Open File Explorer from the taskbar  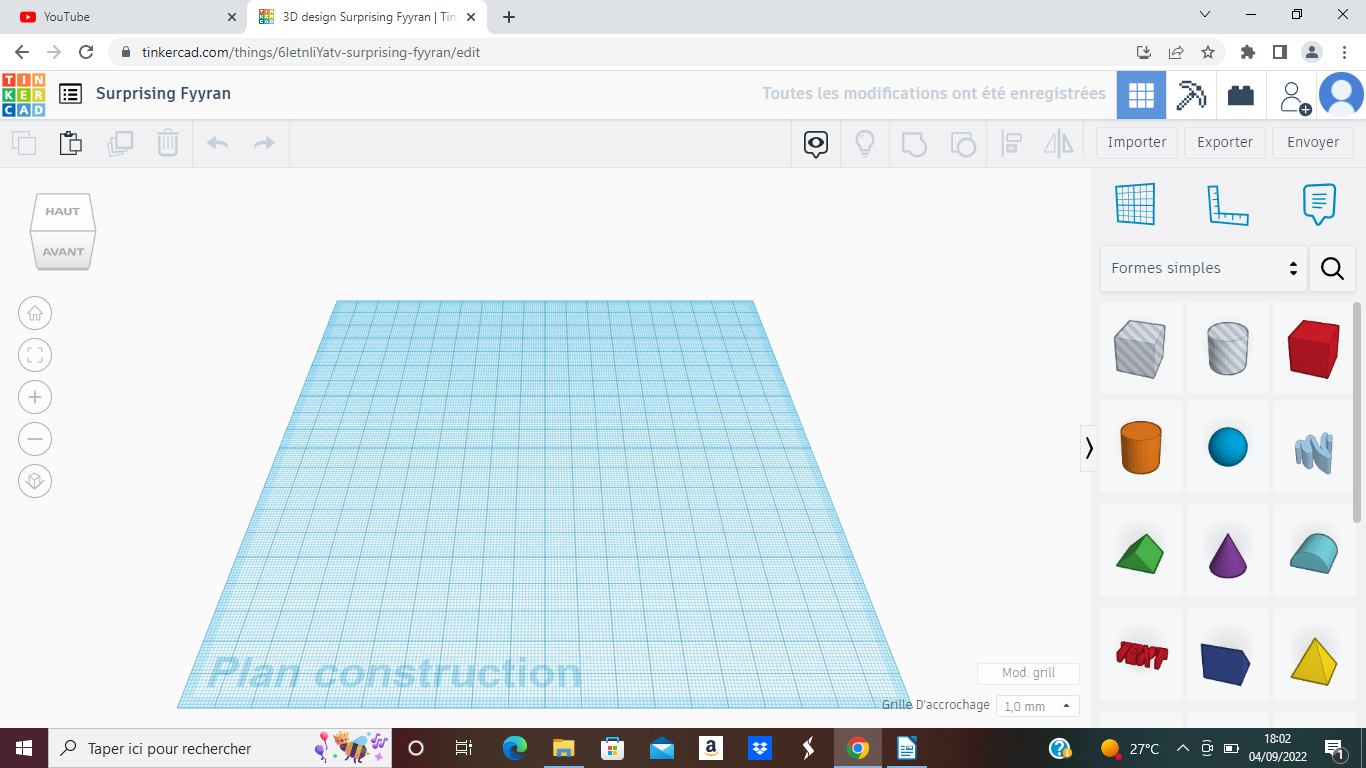[564, 748]
